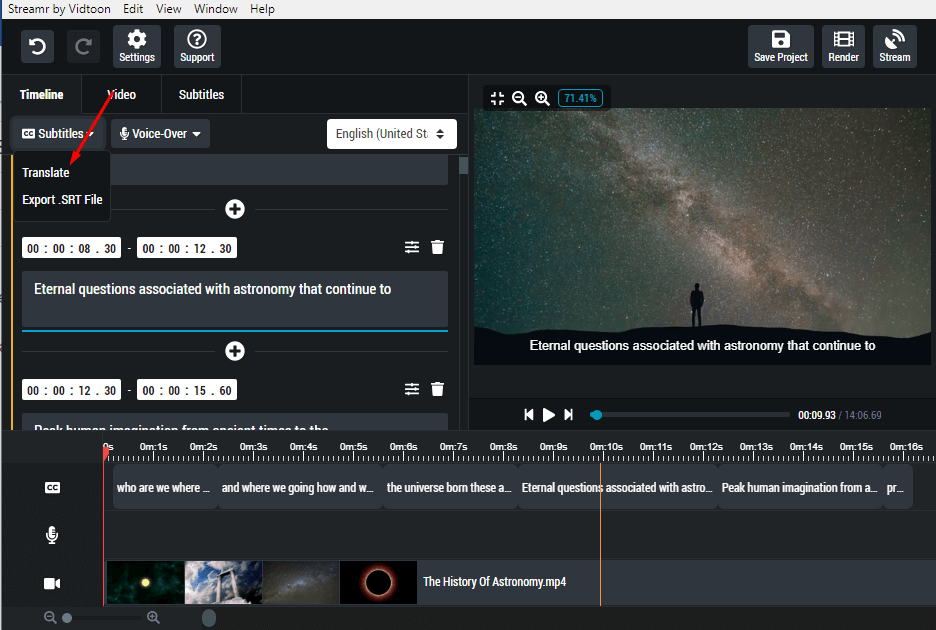Select 'and where we going' subtitle clip
Viewport: 936px width, 630px height.
coord(300,488)
